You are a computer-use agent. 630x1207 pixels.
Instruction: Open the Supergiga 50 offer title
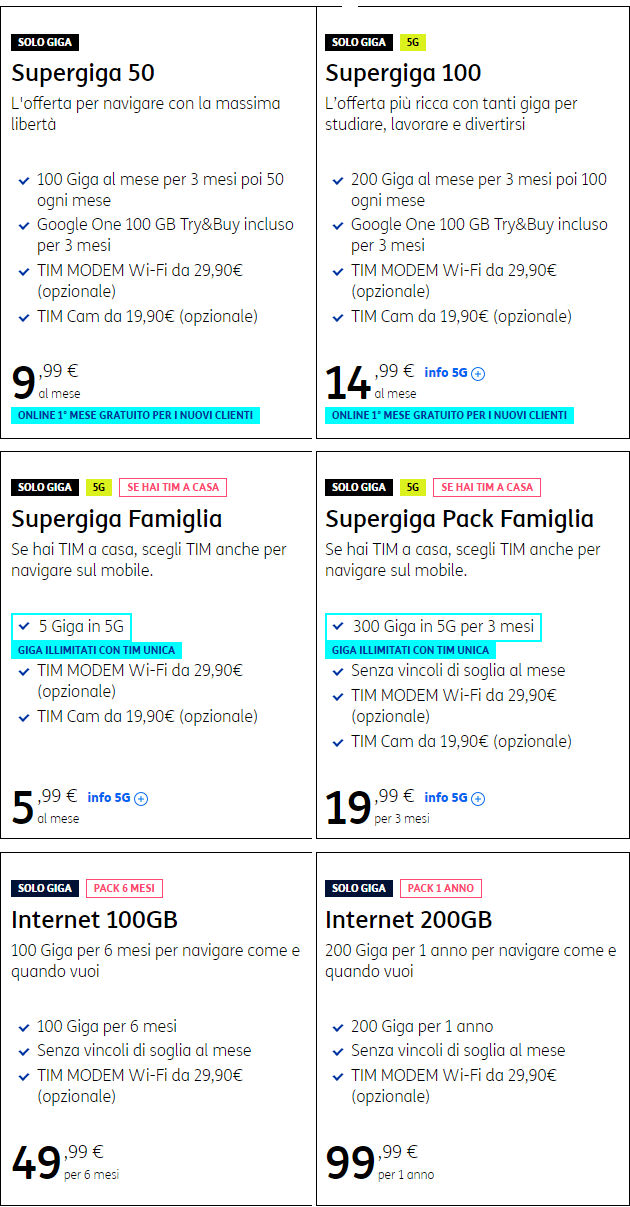coord(83,73)
